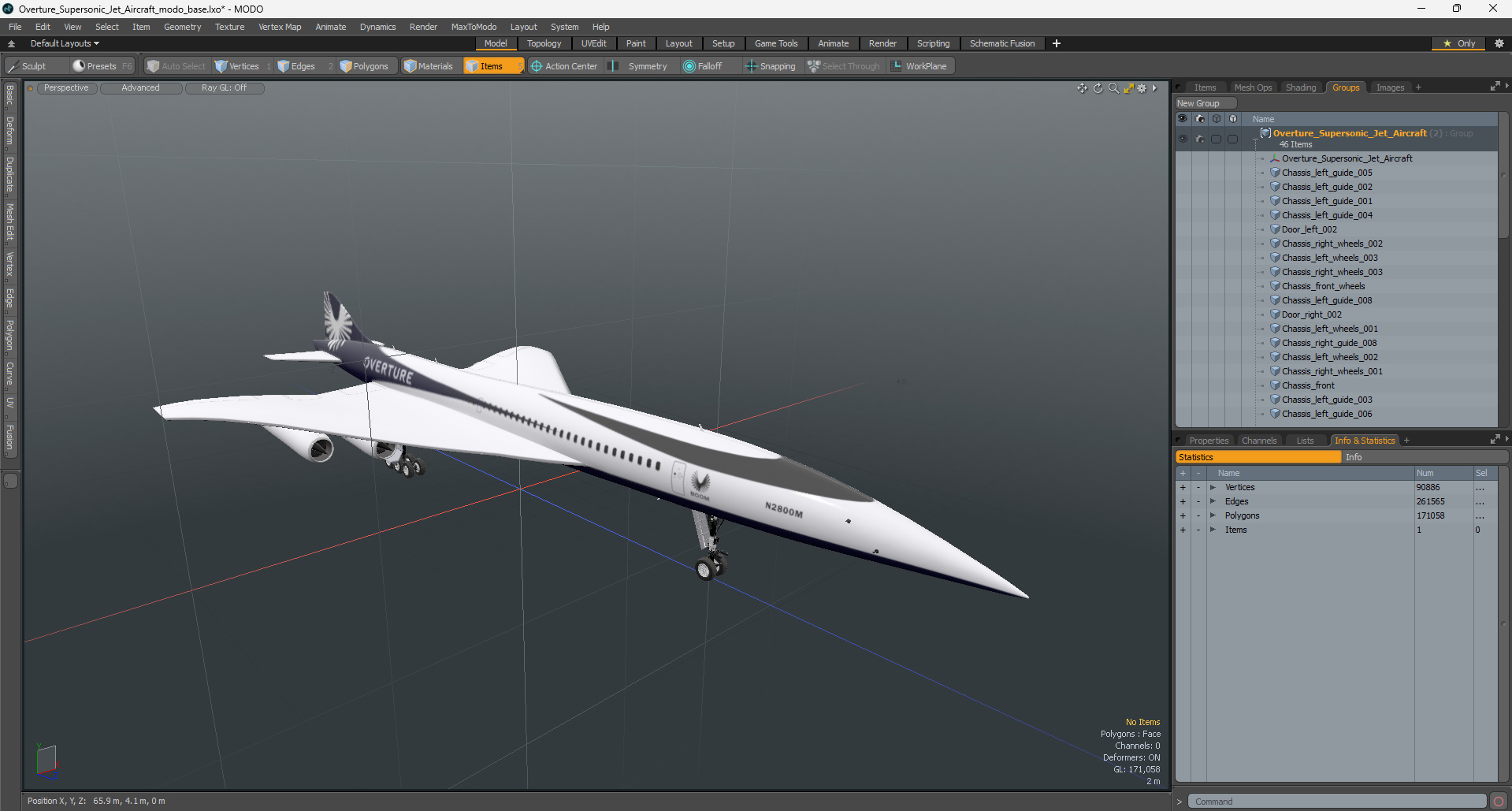Expand the Items statistics row
This screenshot has height=811, width=1512.
click(x=1213, y=530)
